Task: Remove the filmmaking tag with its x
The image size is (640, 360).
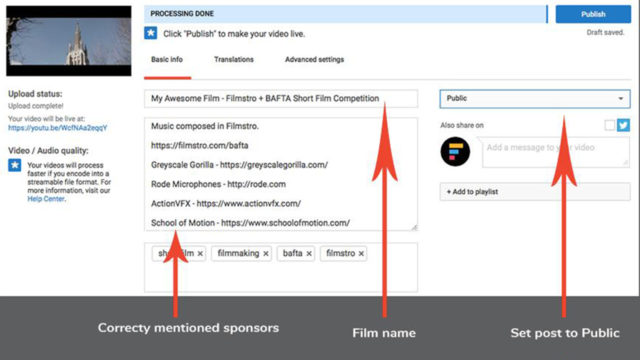Action: coord(266,254)
